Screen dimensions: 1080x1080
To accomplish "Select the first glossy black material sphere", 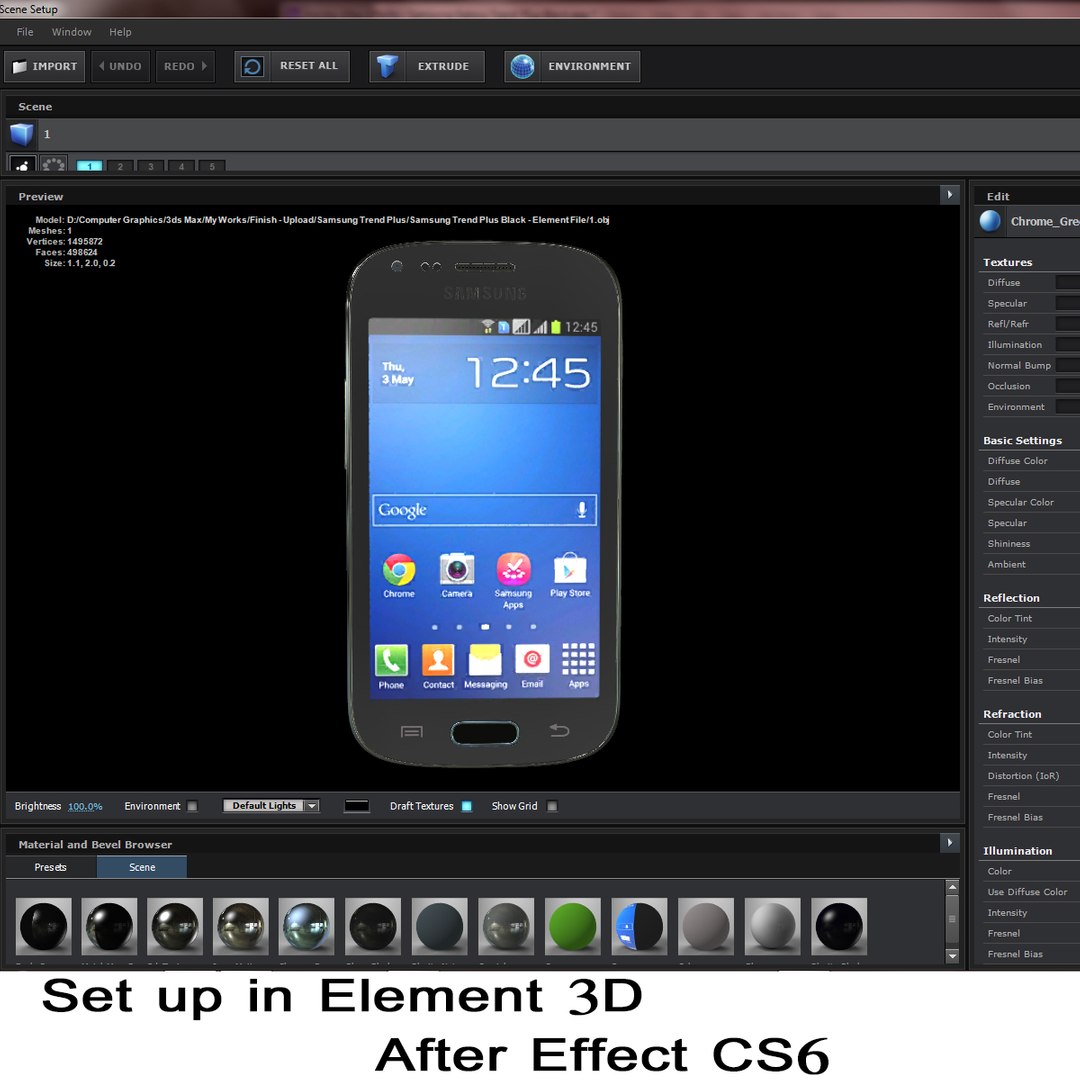I will [43, 926].
